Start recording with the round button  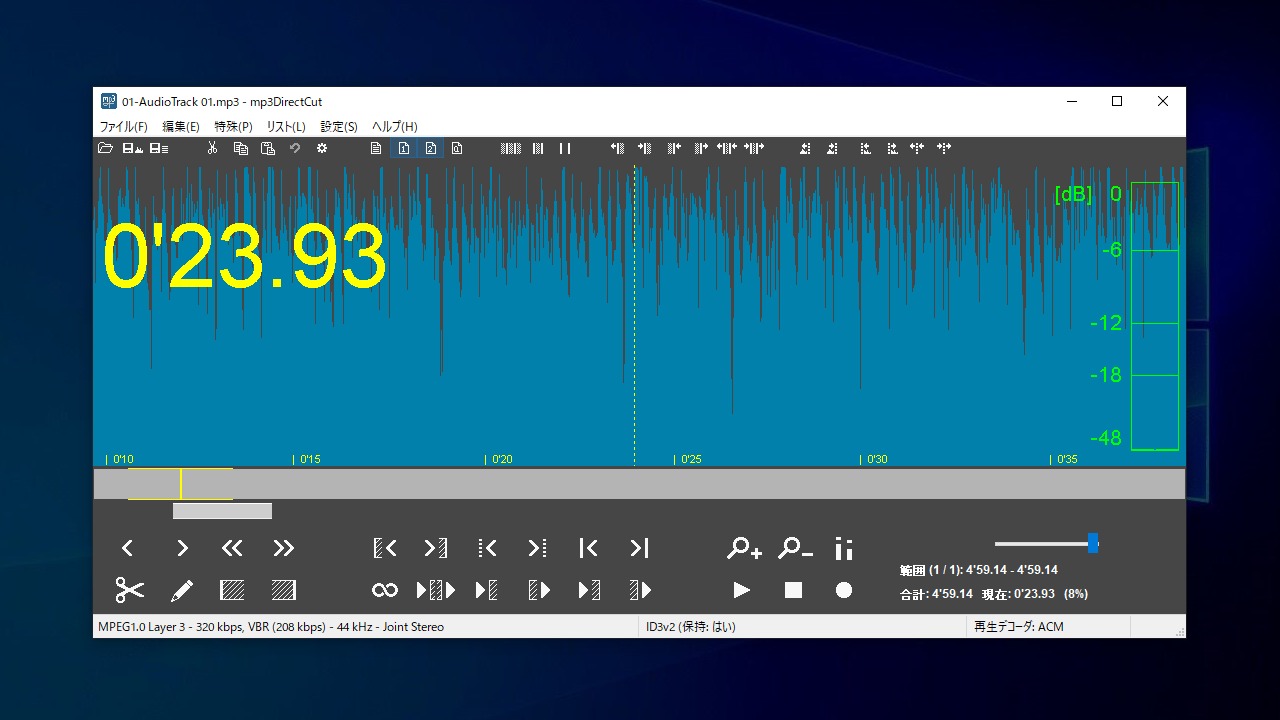click(844, 590)
